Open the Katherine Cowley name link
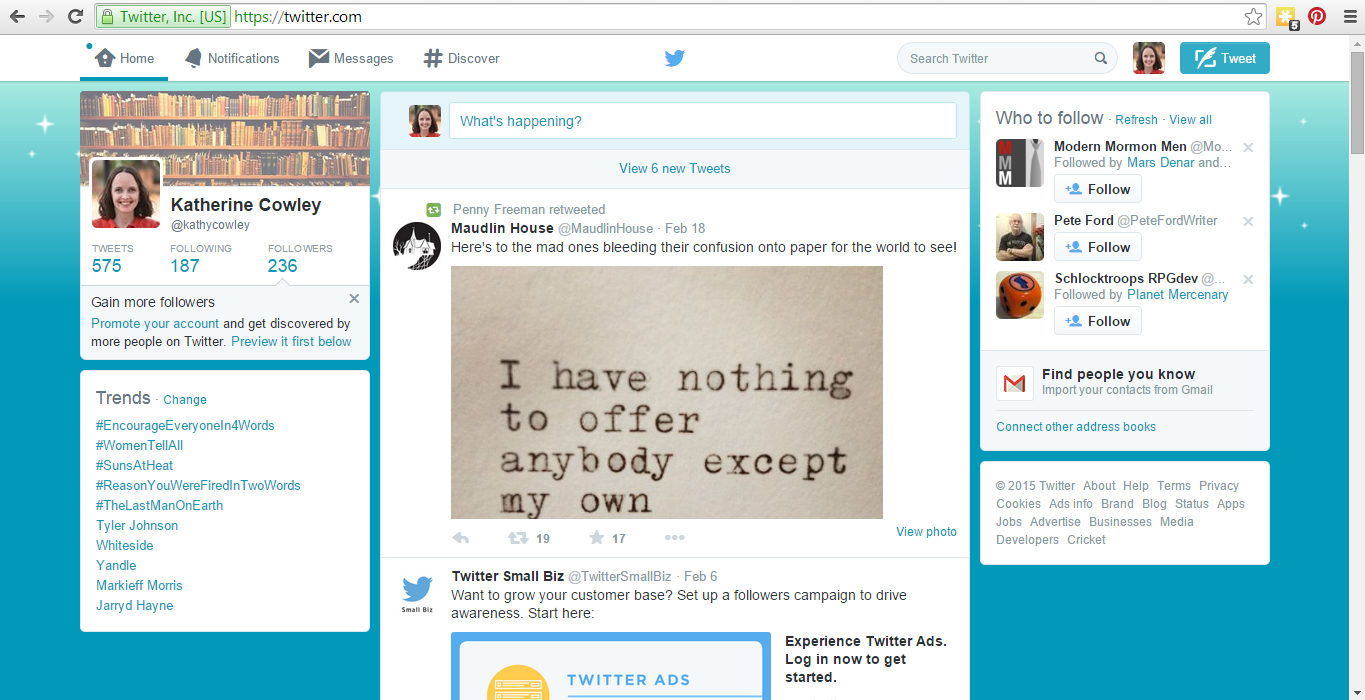The image size is (1365, 700). point(246,205)
